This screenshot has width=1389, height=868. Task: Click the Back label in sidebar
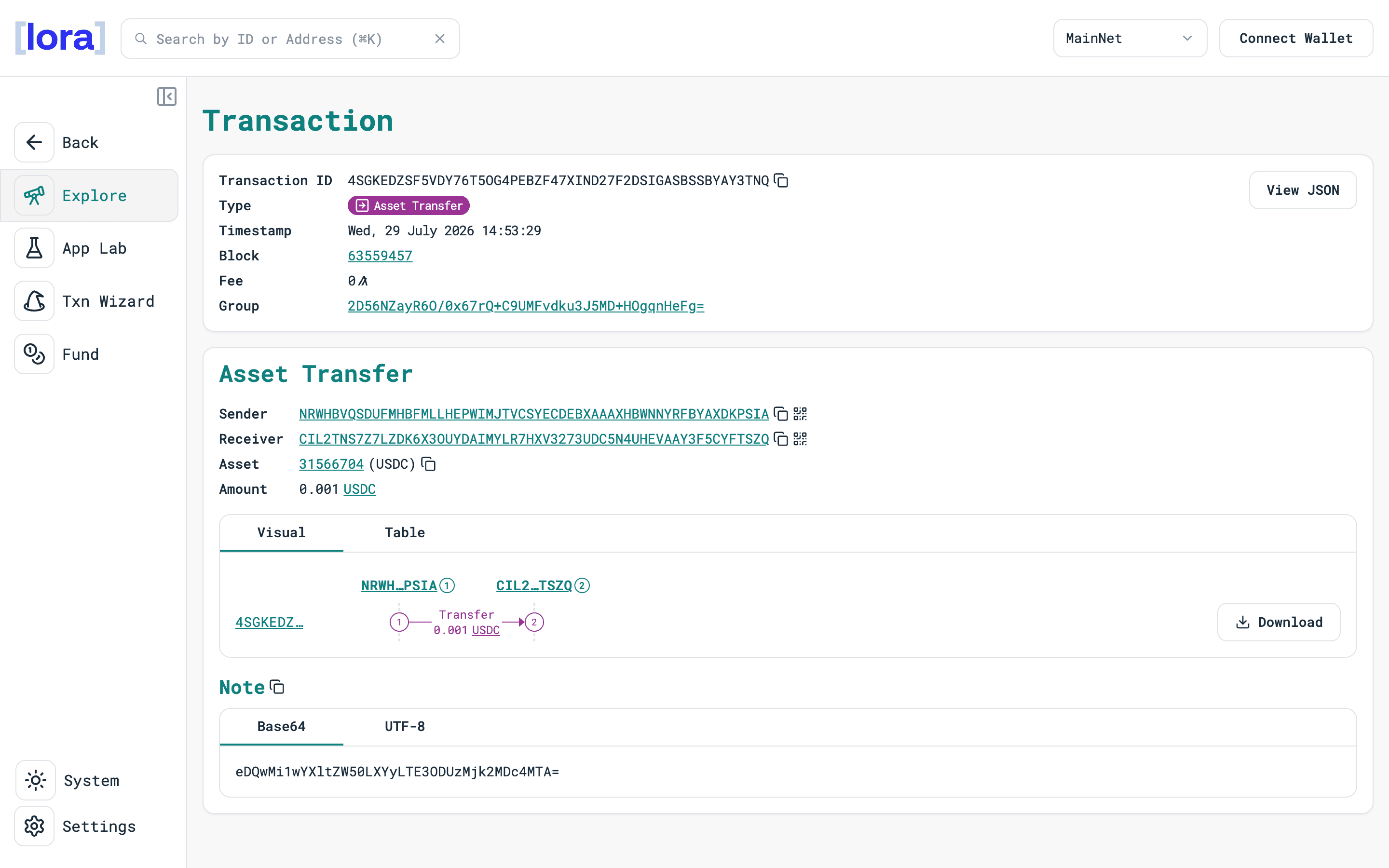(x=81, y=142)
